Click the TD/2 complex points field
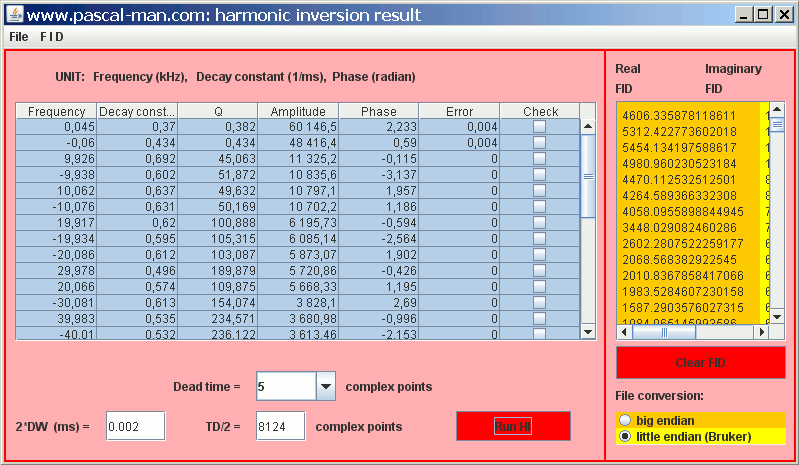799x465 pixels. click(280, 427)
